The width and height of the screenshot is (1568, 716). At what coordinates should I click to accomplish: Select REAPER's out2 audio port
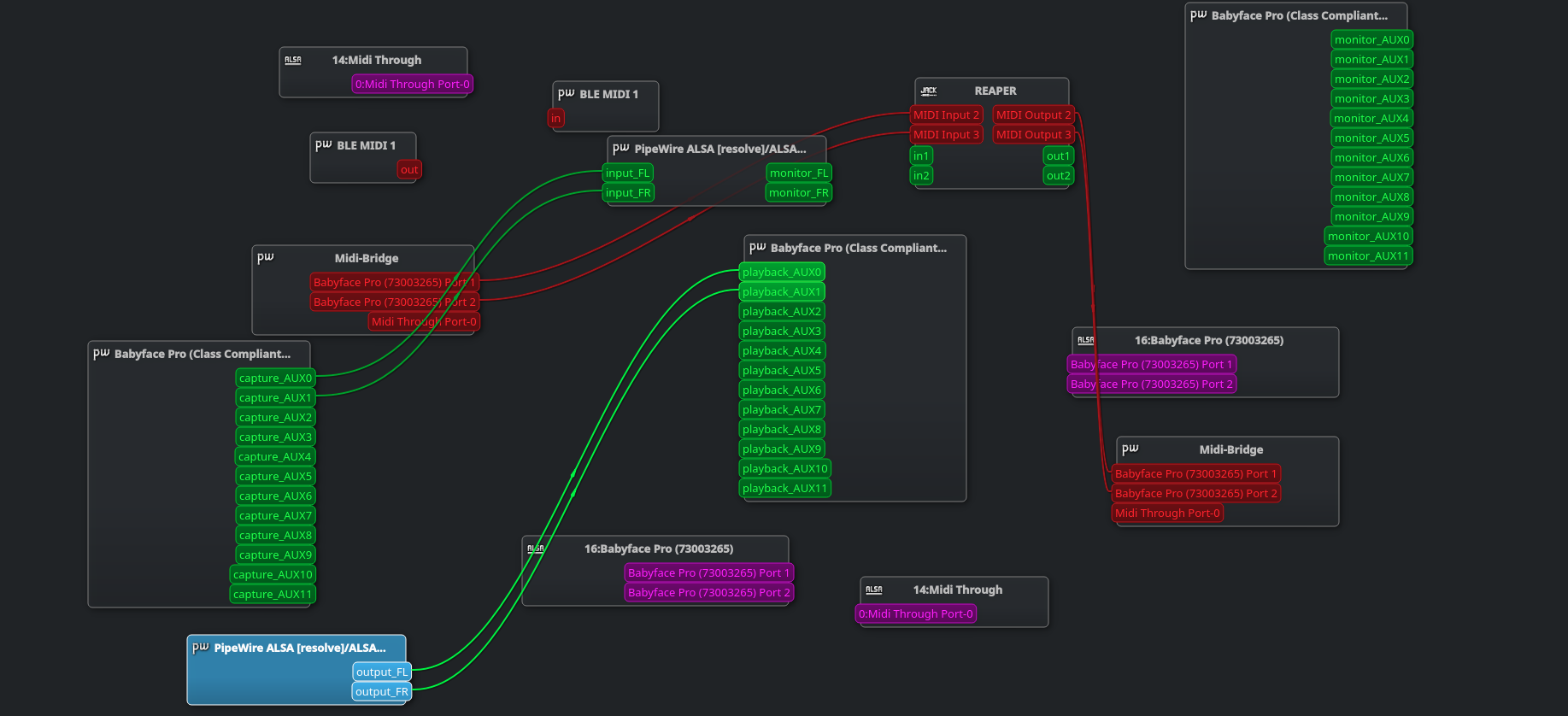[x=1059, y=175]
